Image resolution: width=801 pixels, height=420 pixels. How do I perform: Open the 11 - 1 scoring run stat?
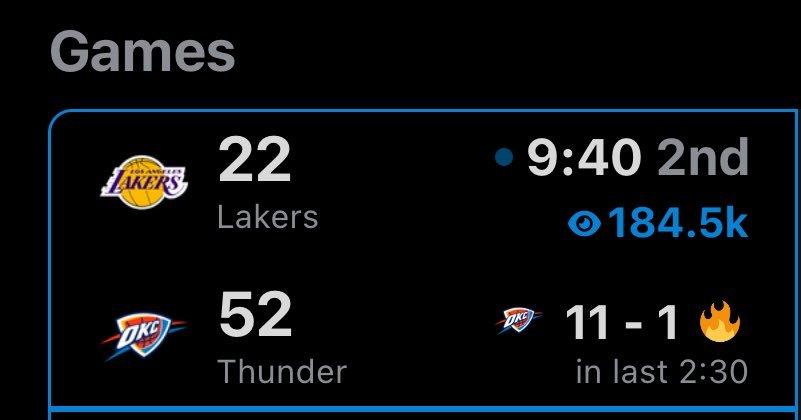(x=622, y=322)
